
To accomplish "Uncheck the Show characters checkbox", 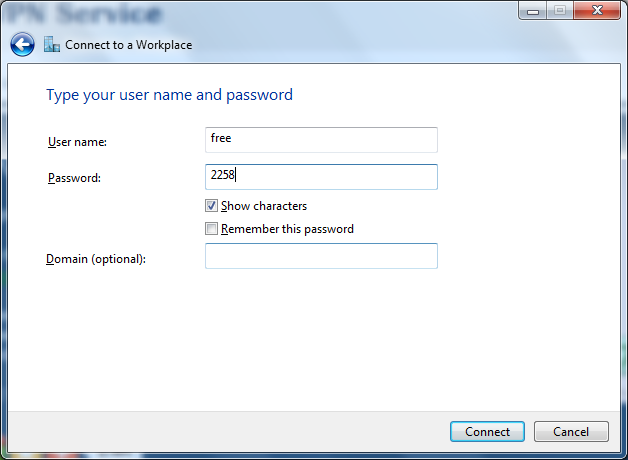I will 211,206.
